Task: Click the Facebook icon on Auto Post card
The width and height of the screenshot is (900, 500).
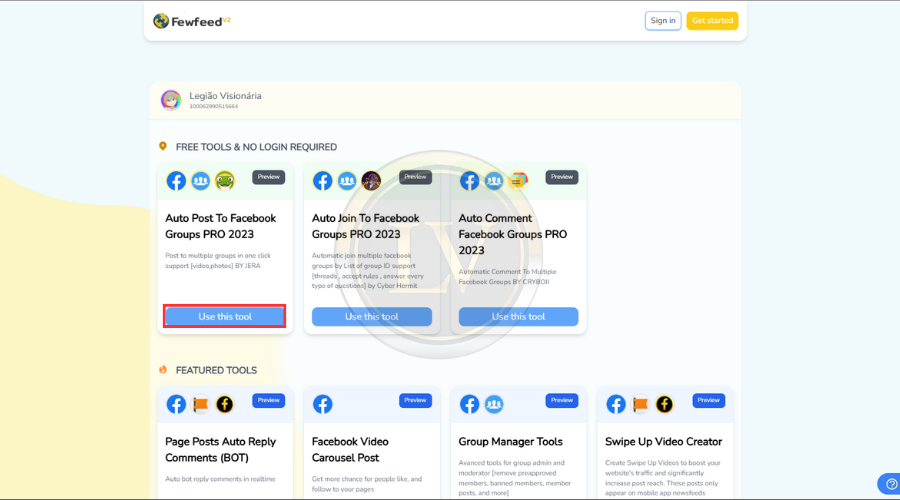Action: (176, 181)
